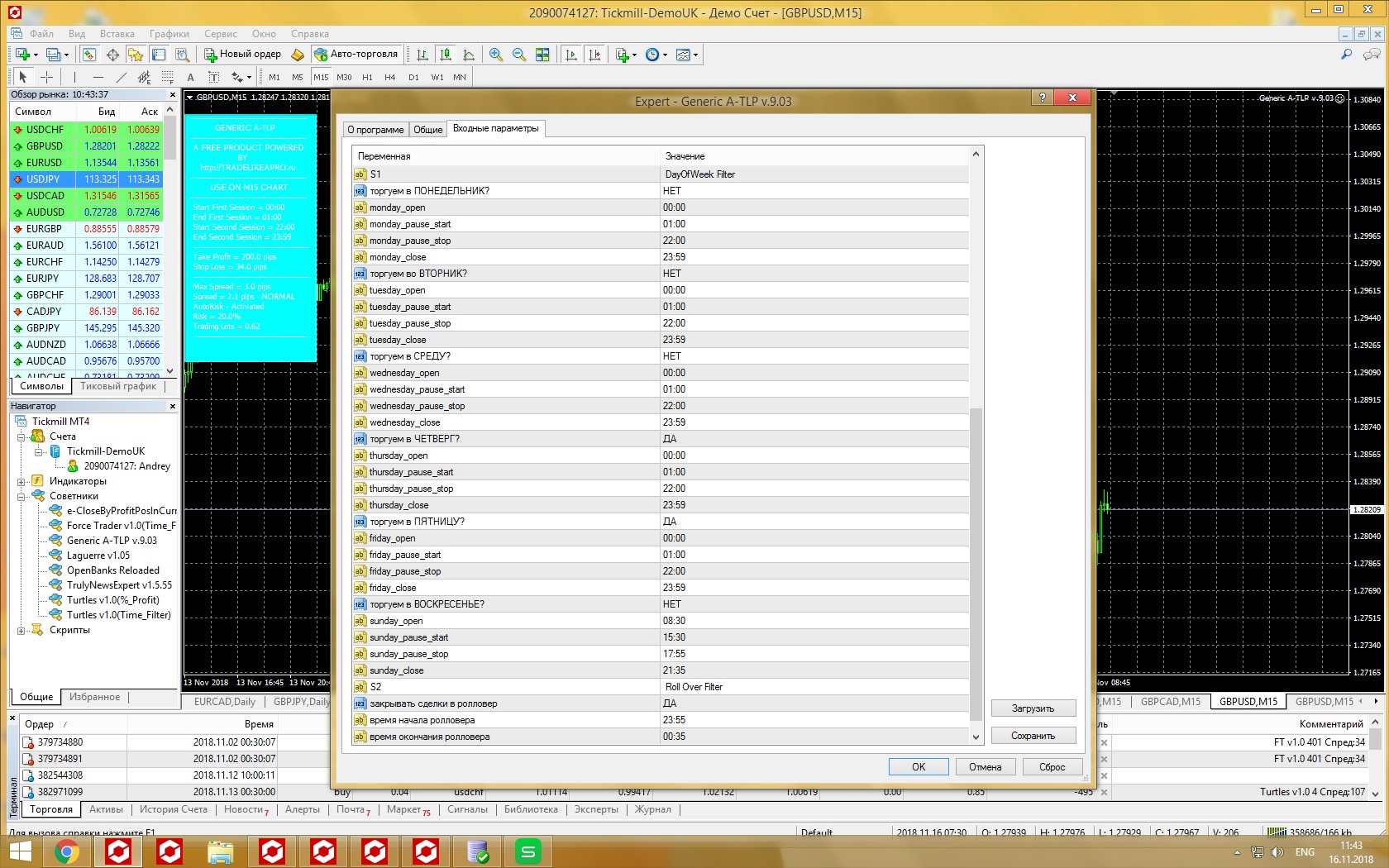Toggle the Авто-торговля button
1389x868 pixels.
[356, 55]
